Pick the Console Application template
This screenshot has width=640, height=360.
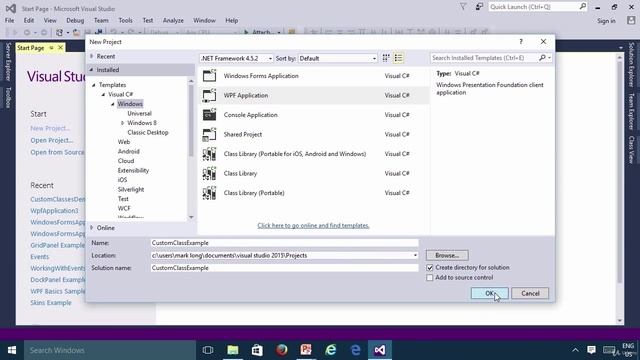pos(313,115)
